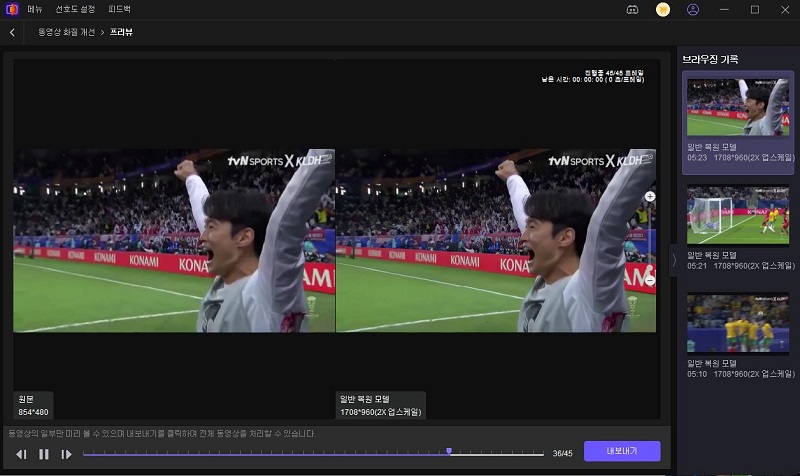Navigate to 동영상 화질 개선 breadcrumb
The image size is (800, 476).
tap(66, 32)
